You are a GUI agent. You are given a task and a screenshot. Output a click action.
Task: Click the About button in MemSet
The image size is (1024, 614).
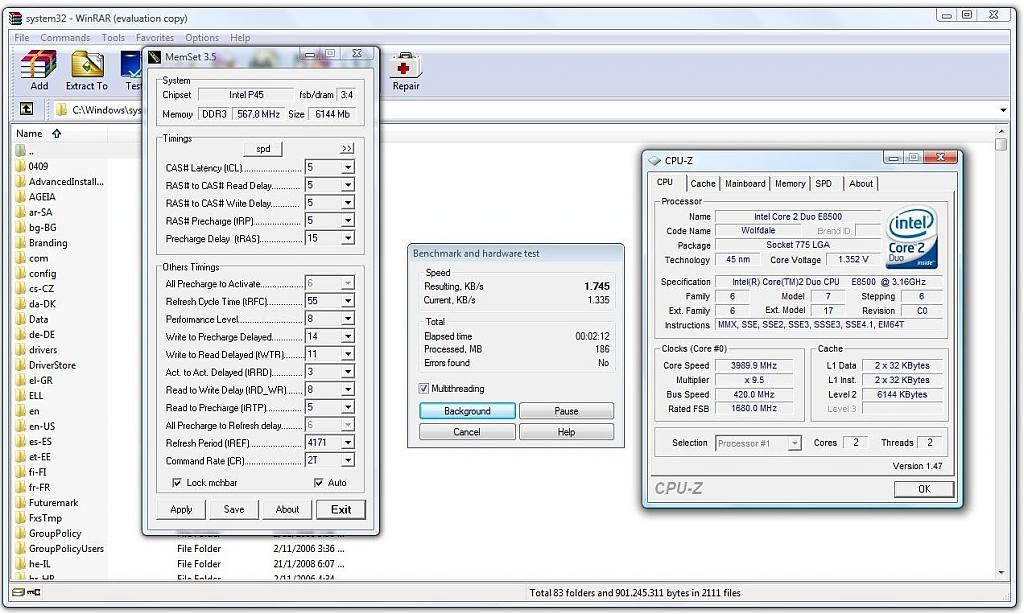tap(287, 509)
